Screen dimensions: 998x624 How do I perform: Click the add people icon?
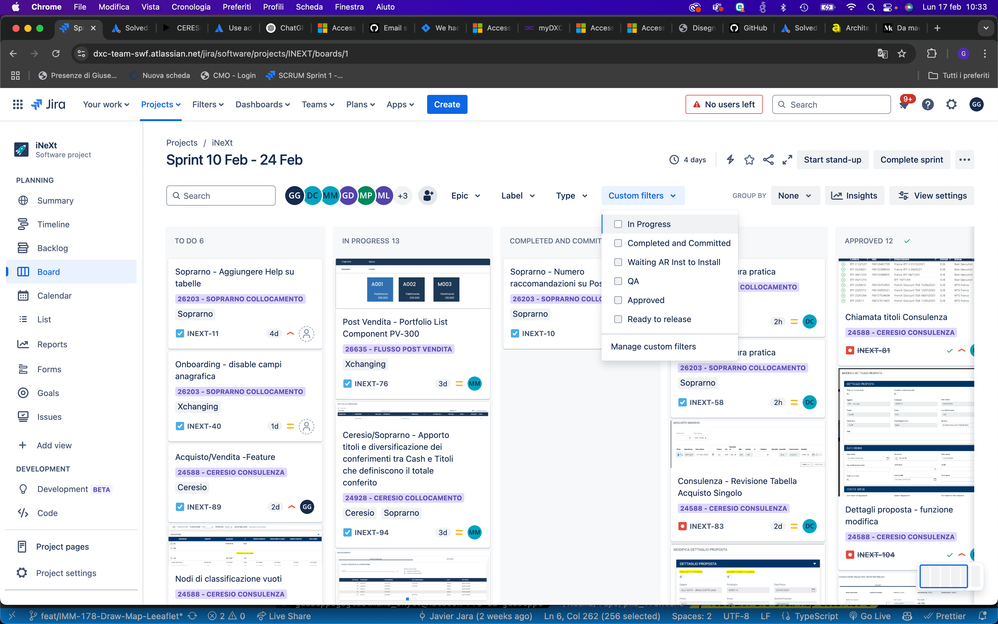[x=428, y=195]
